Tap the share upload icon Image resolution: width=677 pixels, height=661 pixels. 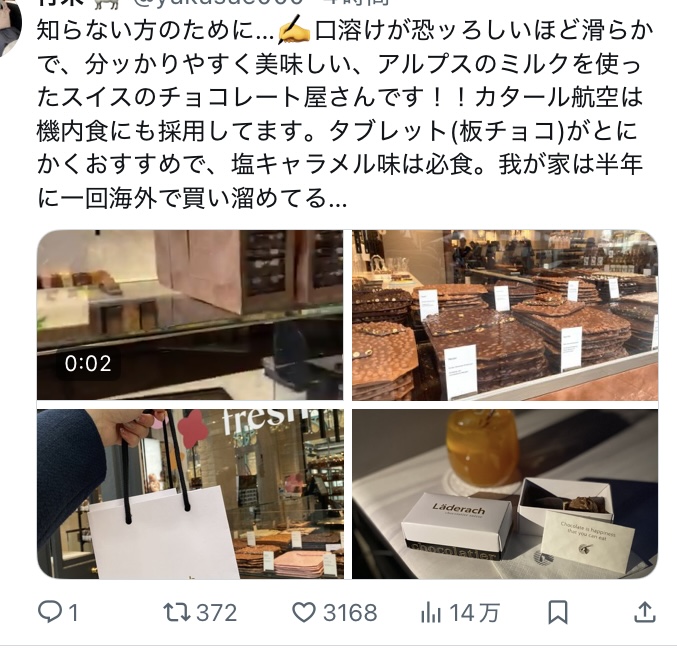coord(645,612)
